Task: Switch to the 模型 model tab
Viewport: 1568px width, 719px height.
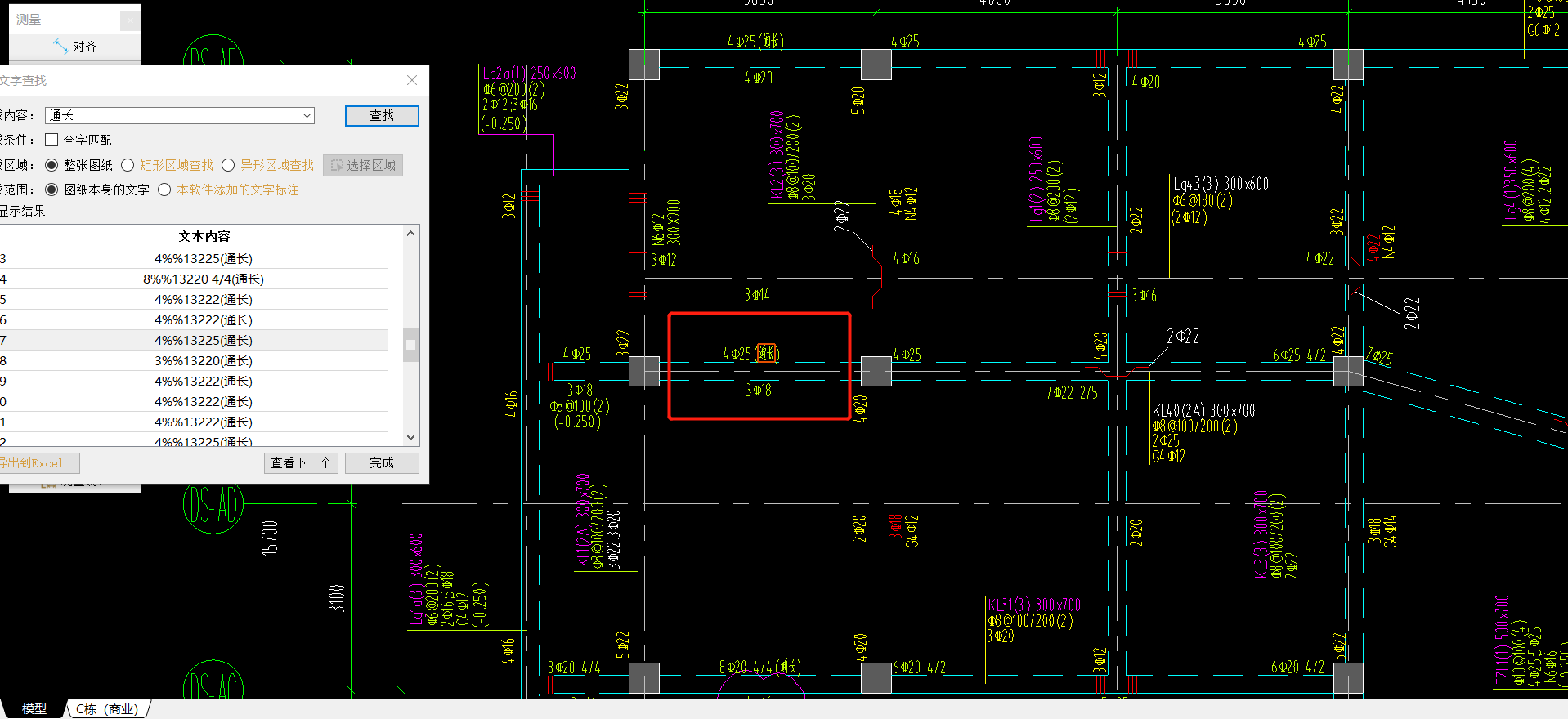Action: click(x=34, y=709)
